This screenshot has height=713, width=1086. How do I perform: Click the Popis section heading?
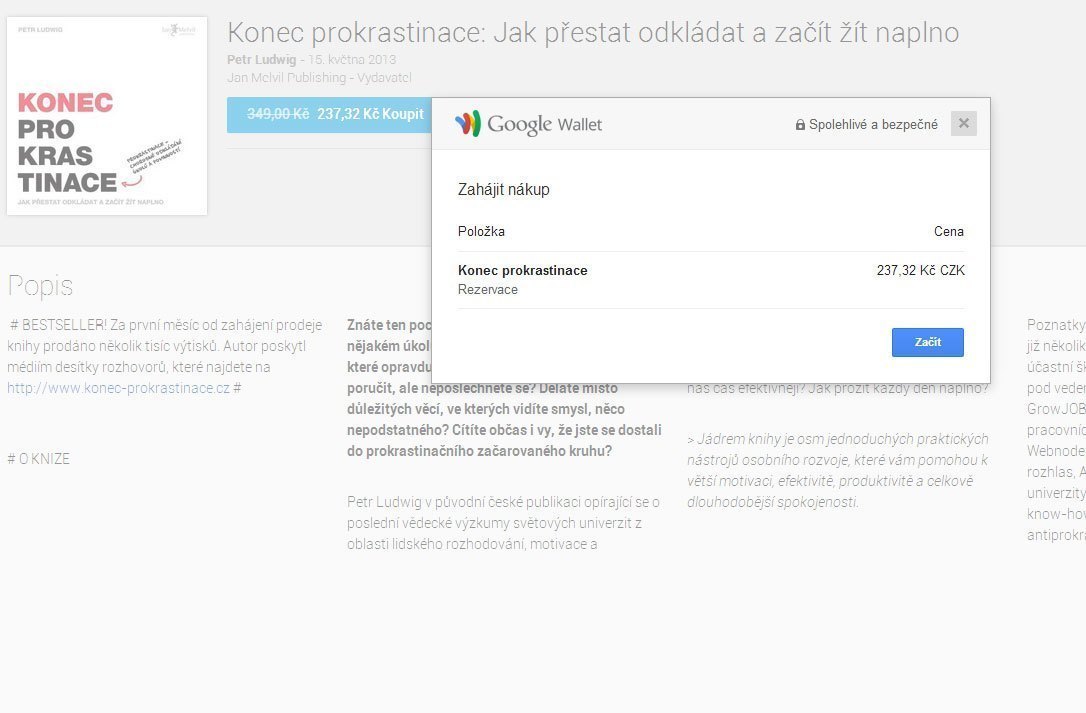[x=40, y=286]
